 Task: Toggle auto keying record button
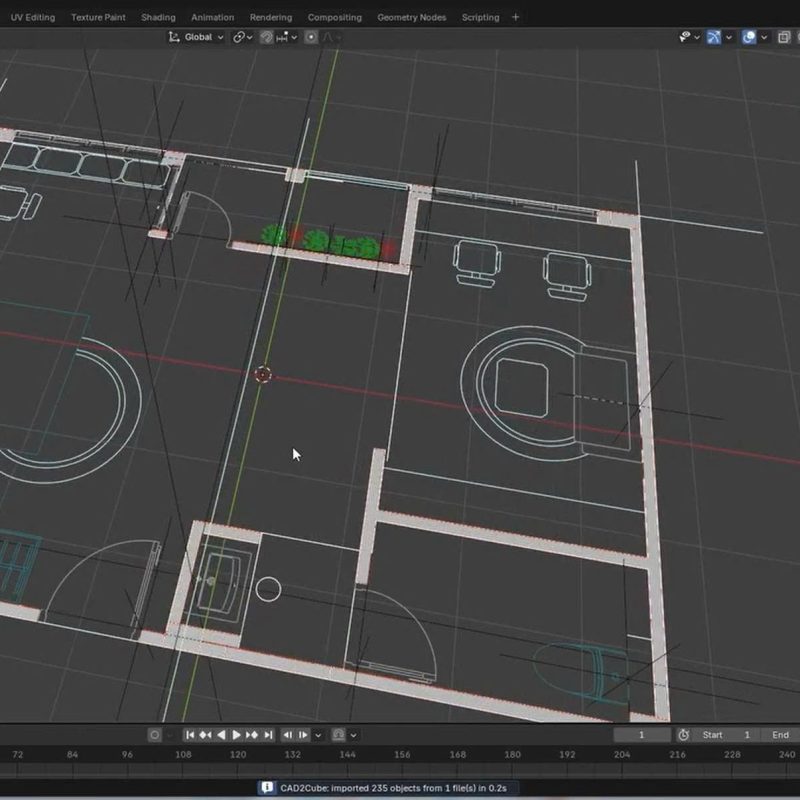(155, 735)
